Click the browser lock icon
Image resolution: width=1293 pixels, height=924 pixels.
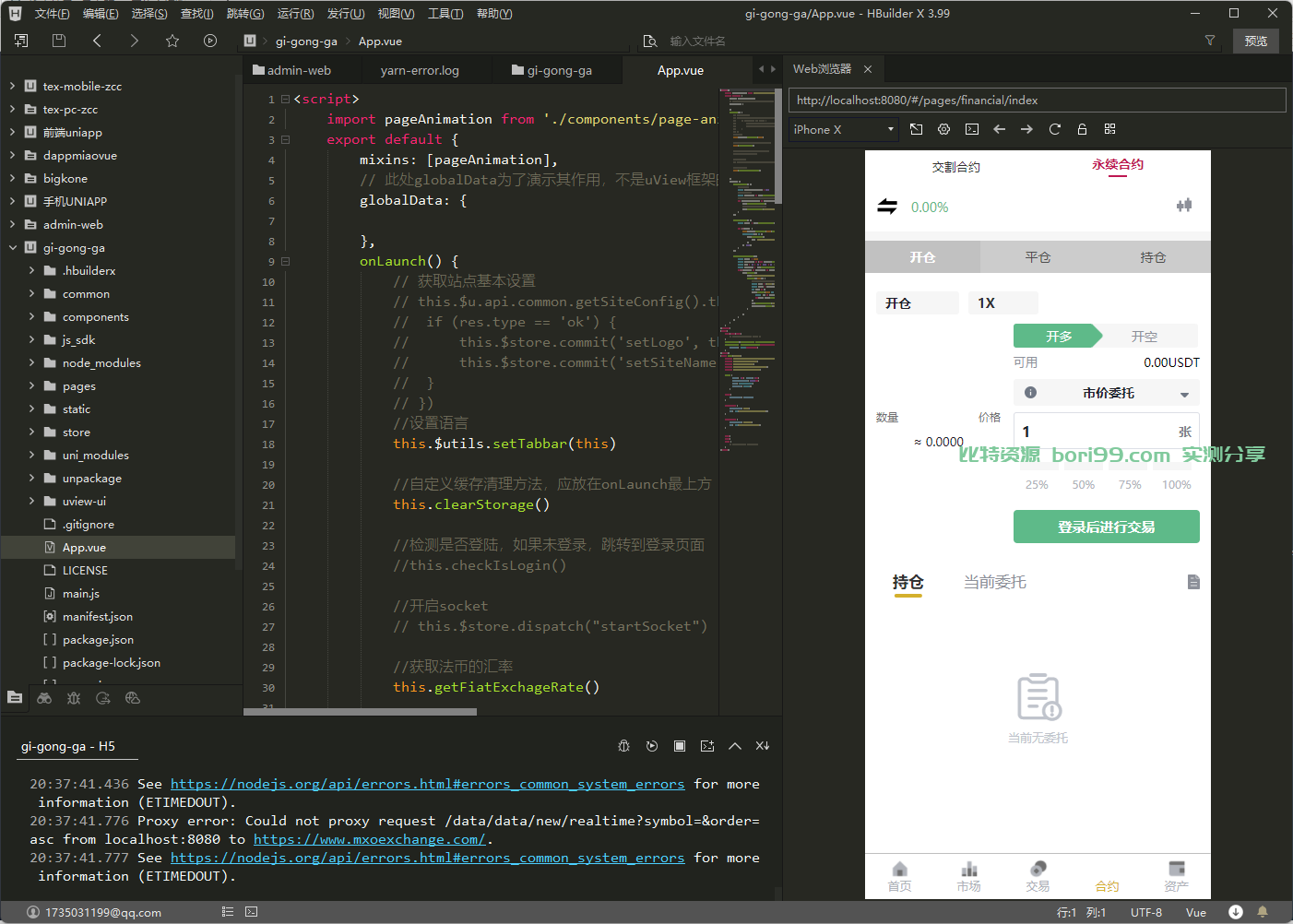pyautogui.click(x=1082, y=129)
